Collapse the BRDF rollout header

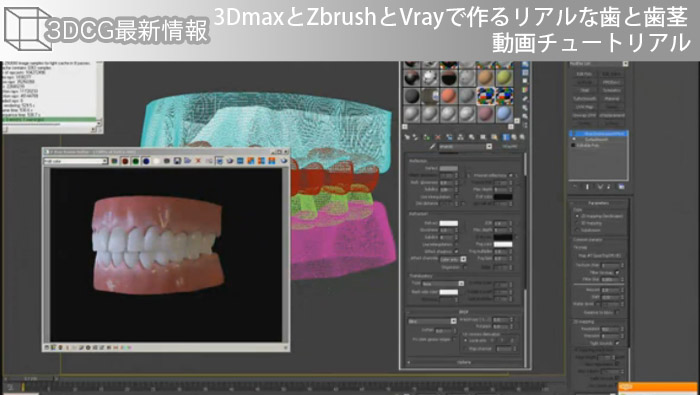[464, 312]
